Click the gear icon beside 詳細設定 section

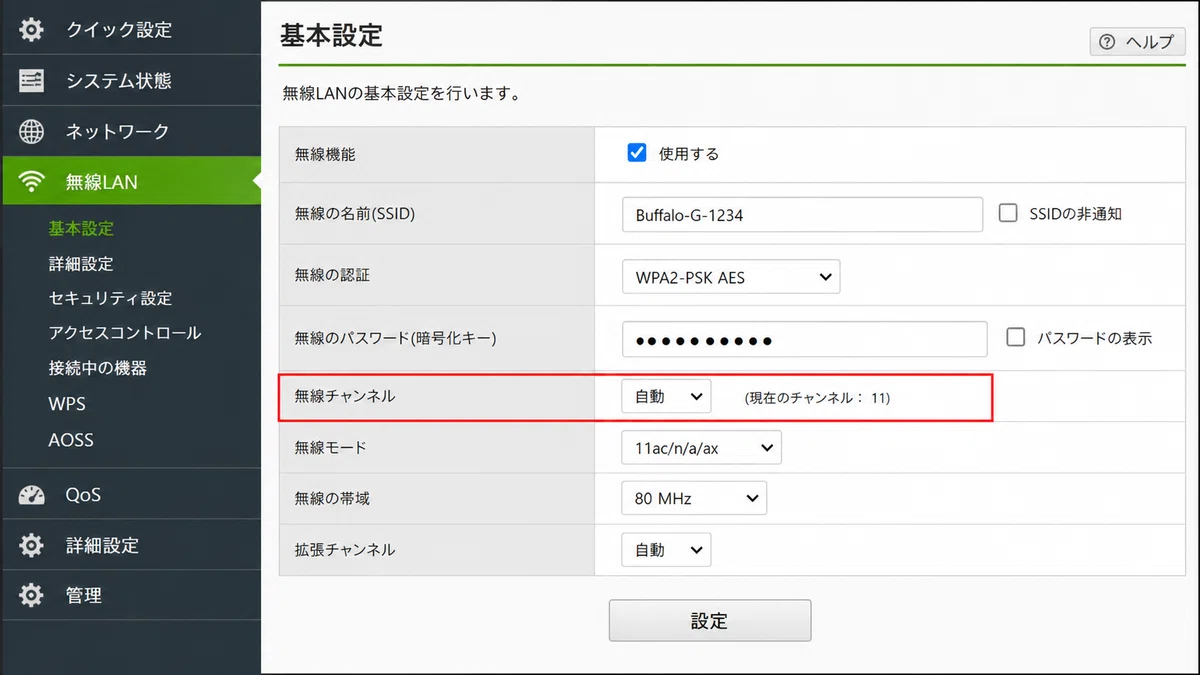pos(32,545)
